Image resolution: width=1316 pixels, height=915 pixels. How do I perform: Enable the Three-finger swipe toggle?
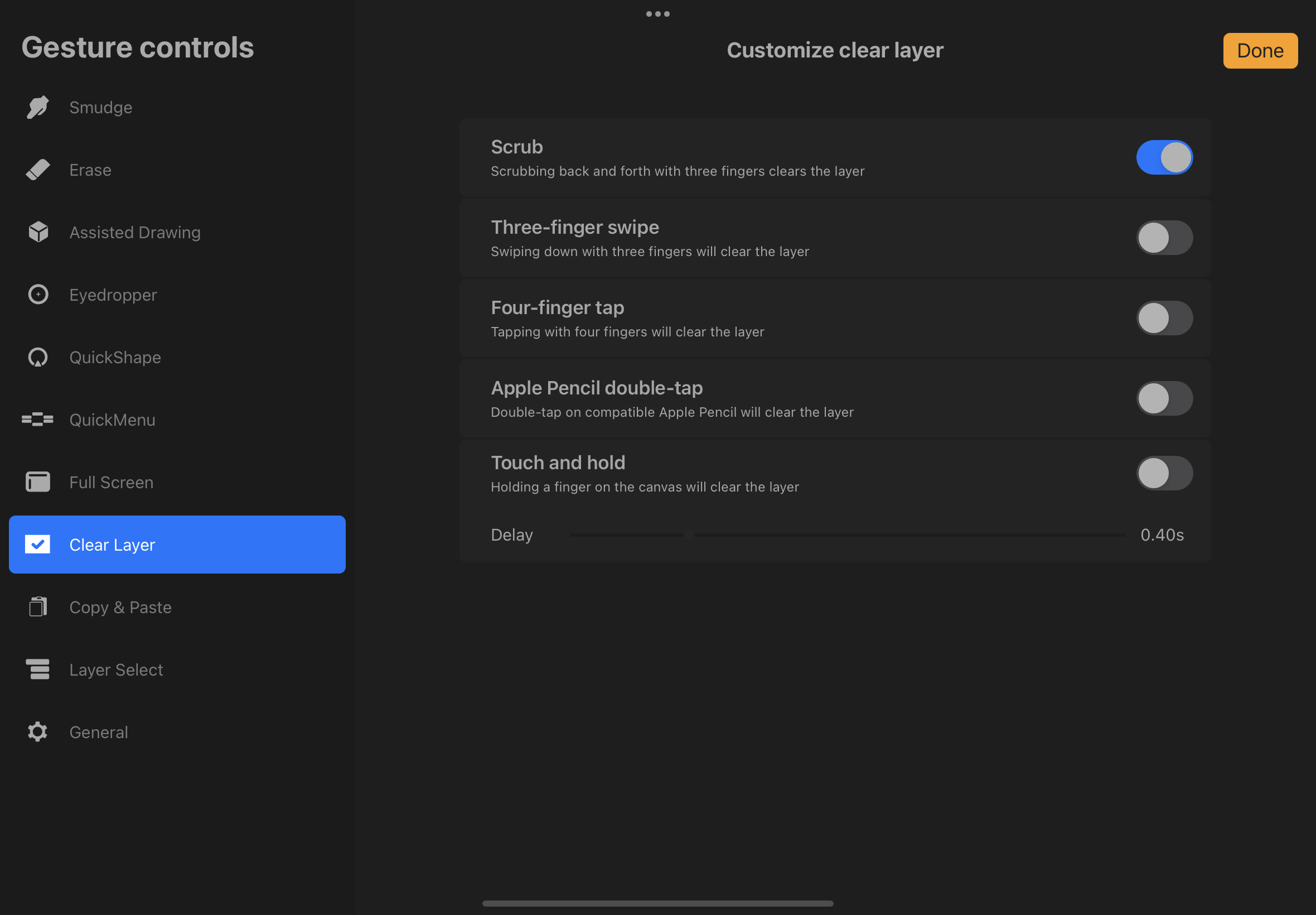(1164, 238)
